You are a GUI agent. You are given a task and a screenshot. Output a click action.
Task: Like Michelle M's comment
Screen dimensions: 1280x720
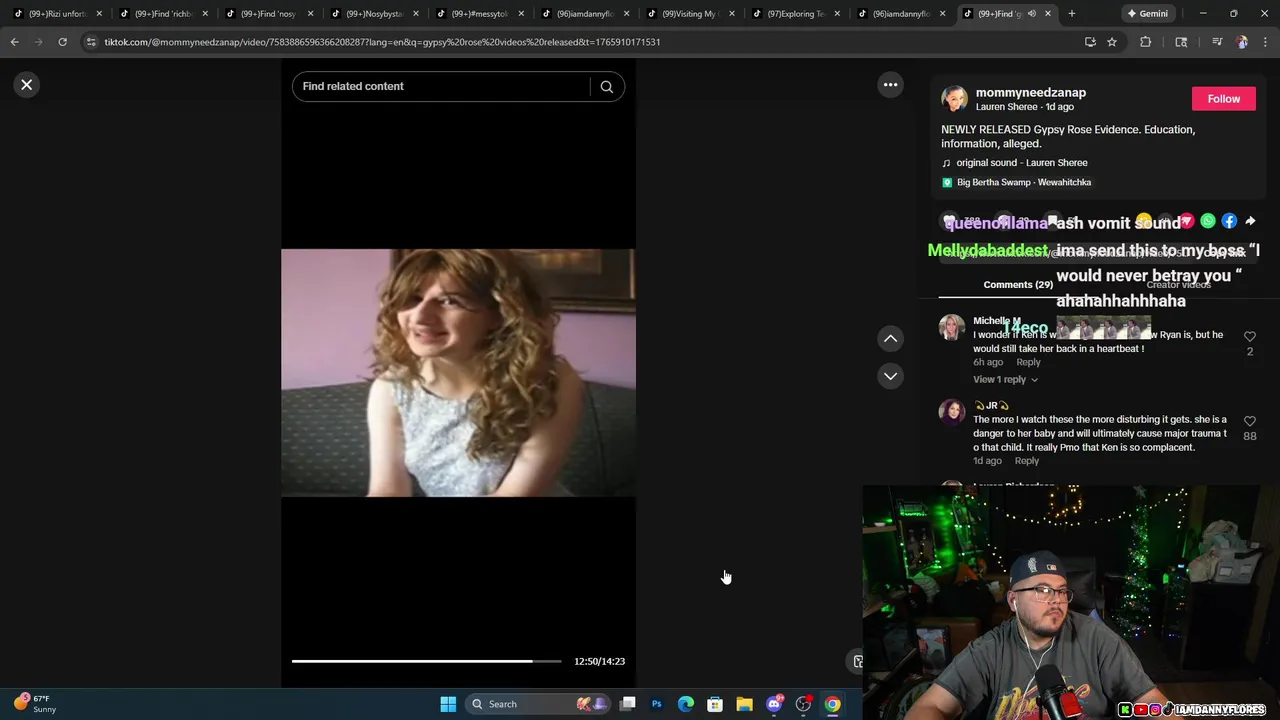[1249, 337]
